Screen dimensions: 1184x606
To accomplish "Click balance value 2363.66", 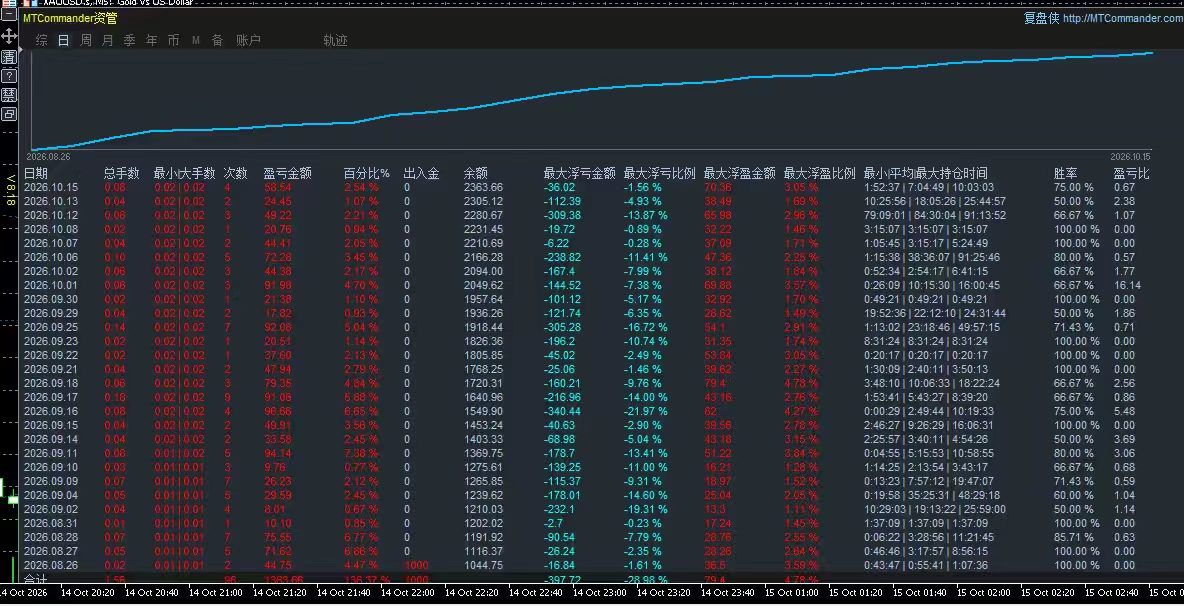I will click(483, 187).
